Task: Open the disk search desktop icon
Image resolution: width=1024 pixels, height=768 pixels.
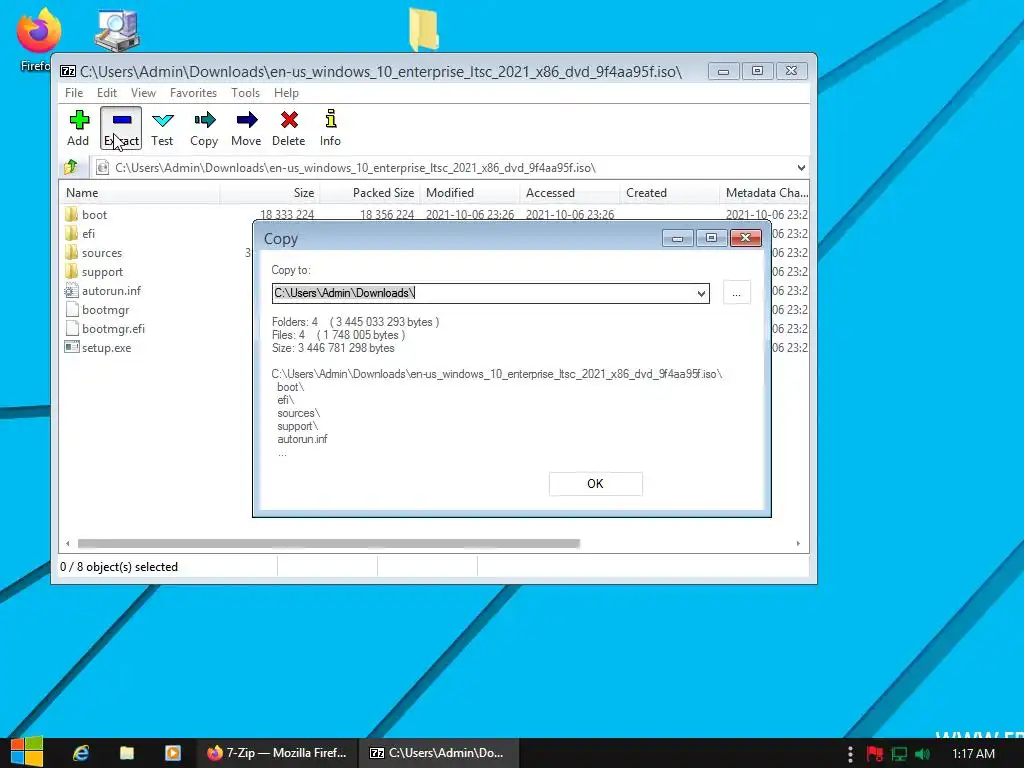Action: 116,30
